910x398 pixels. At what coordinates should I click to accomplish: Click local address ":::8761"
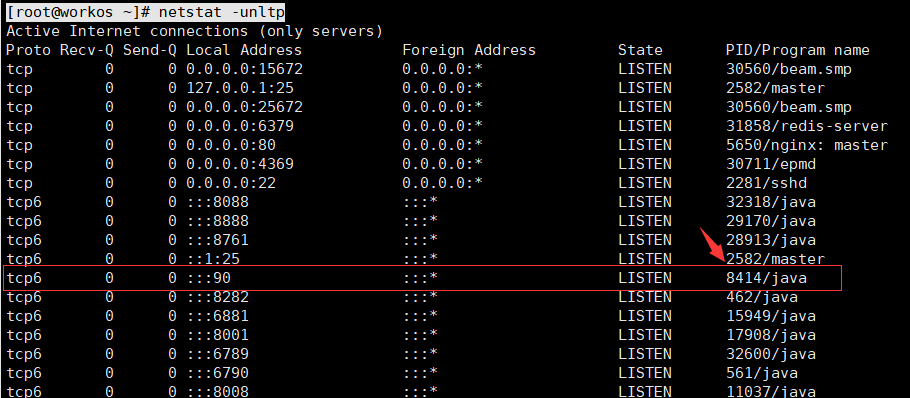click(x=218, y=240)
